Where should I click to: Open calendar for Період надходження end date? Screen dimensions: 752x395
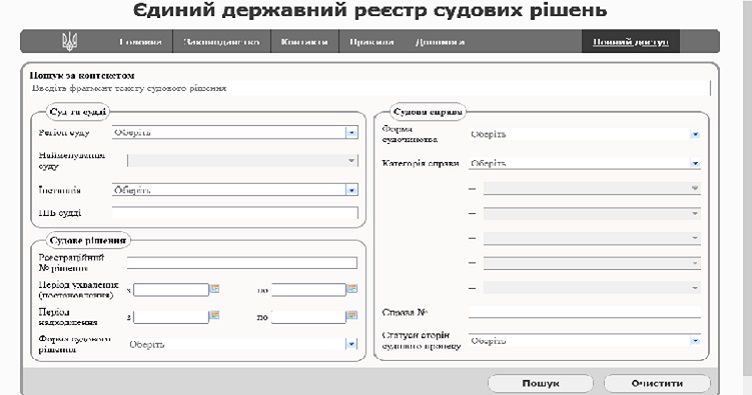pos(352,315)
